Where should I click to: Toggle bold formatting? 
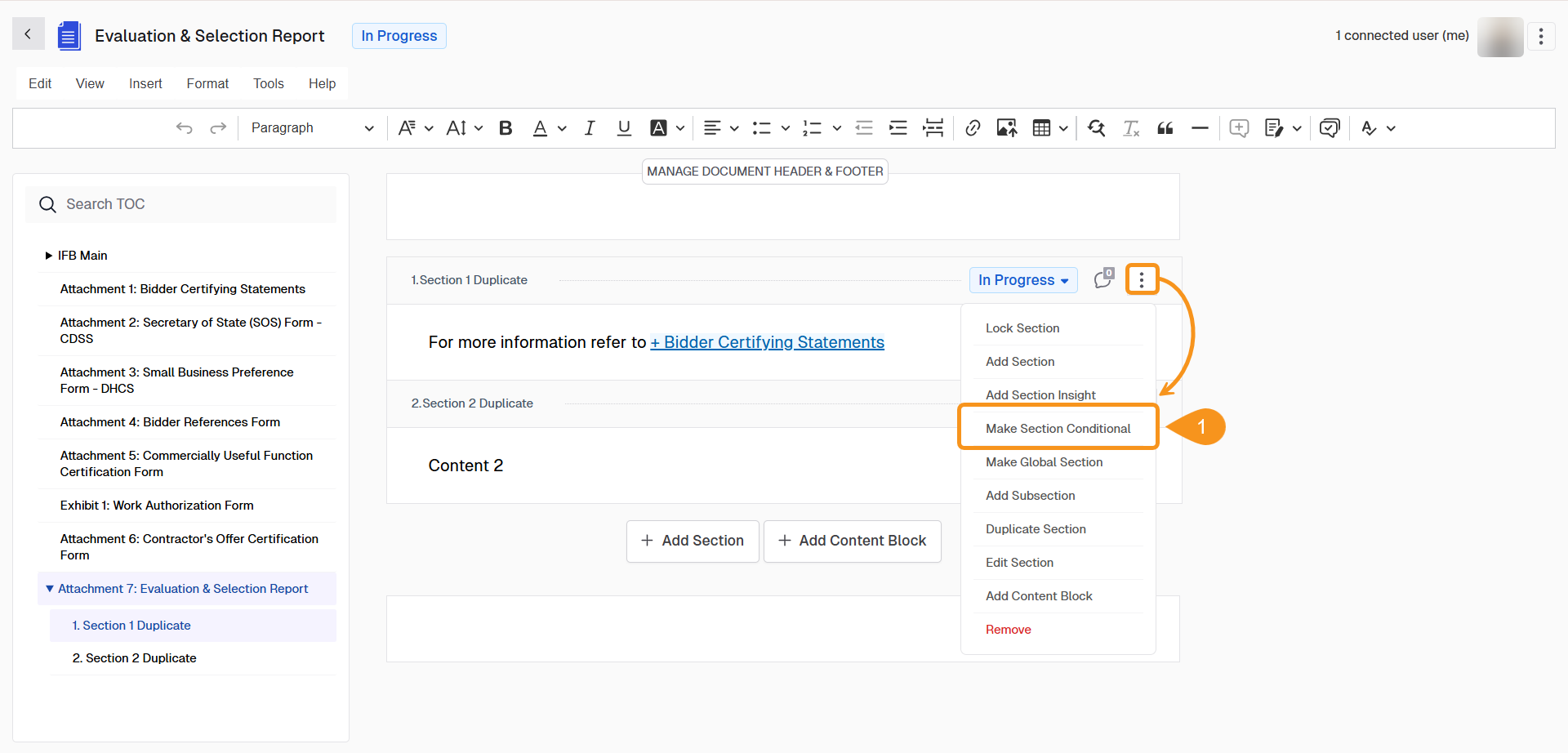coord(506,127)
